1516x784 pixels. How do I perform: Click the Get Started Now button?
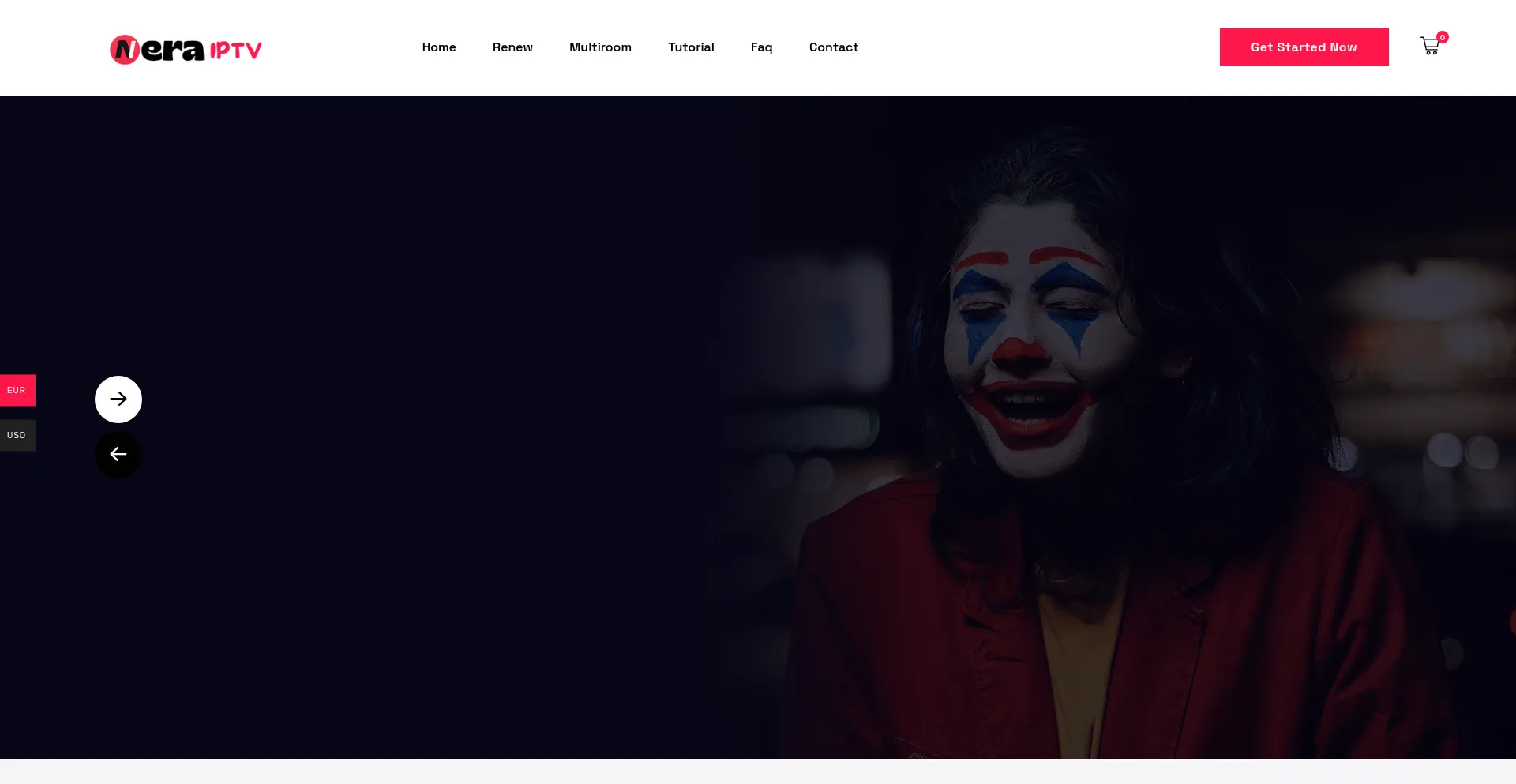pyautogui.click(x=1304, y=47)
